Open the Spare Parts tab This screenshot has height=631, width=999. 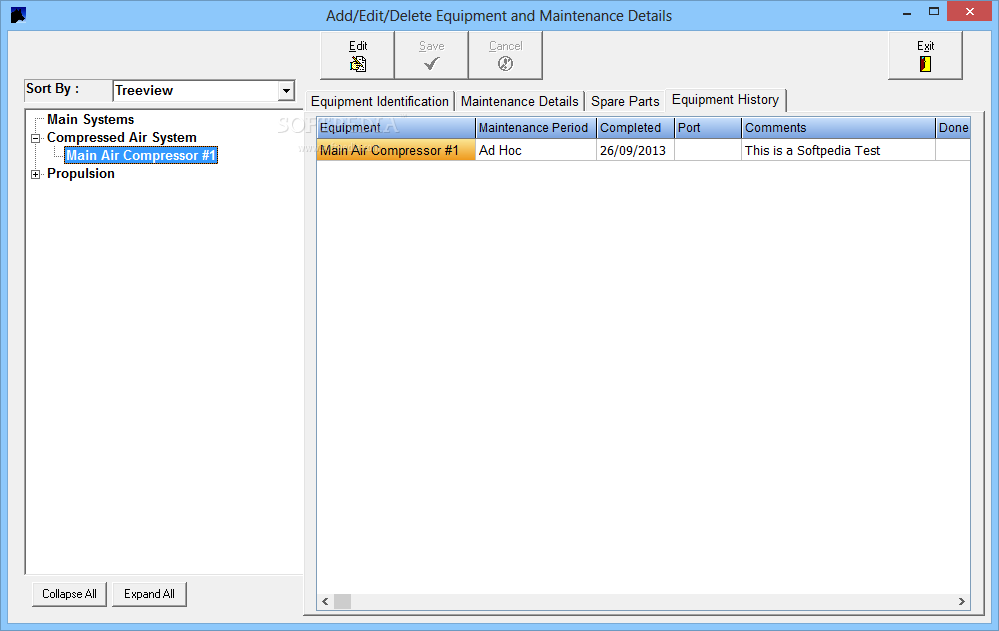pyautogui.click(x=625, y=101)
